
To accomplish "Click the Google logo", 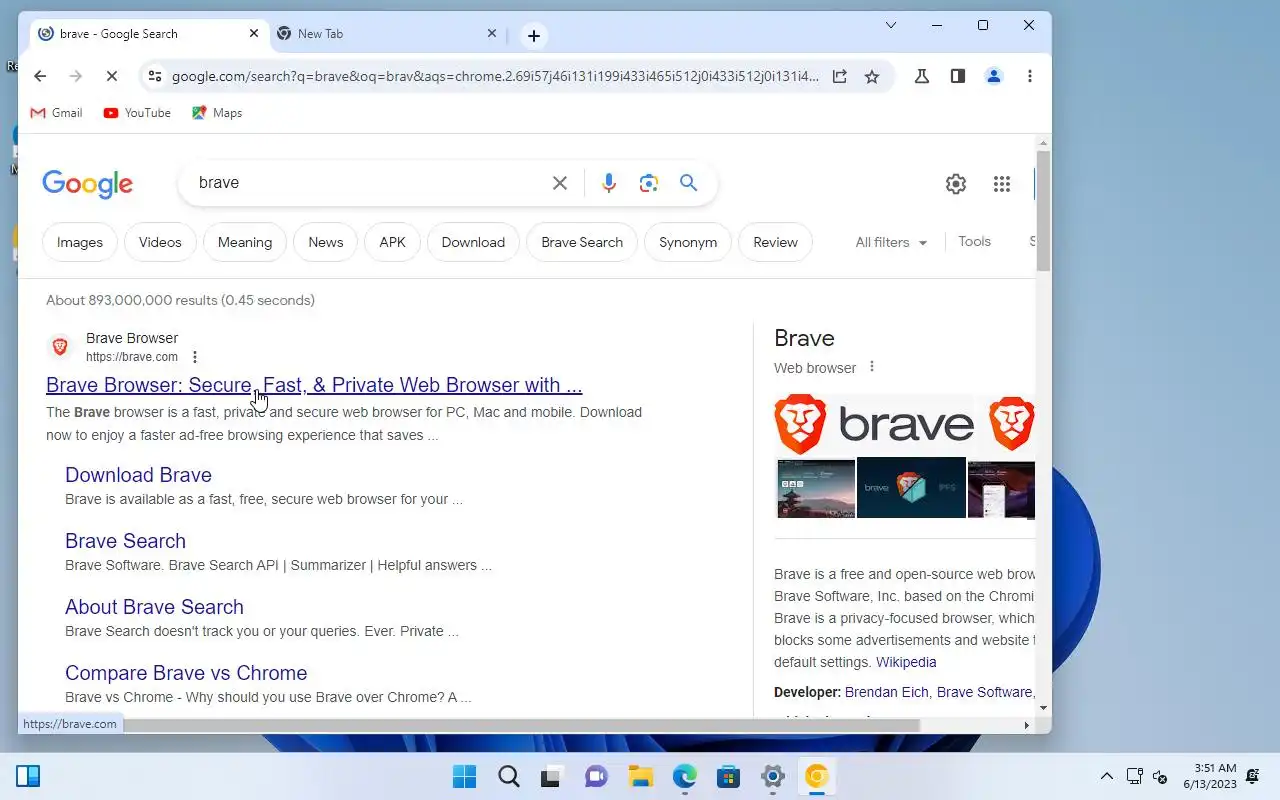I will pos(88,184).
